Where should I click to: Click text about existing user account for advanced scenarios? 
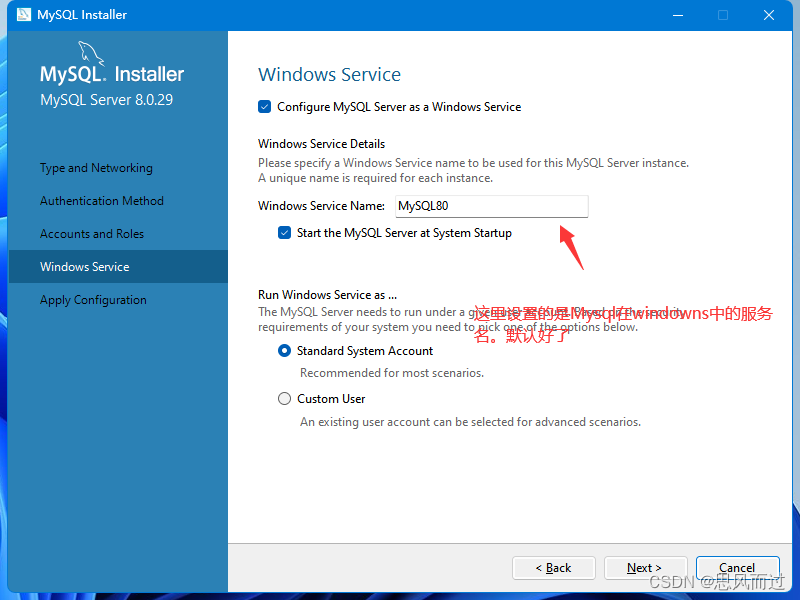pyautogui.click(x=470, y=422)
